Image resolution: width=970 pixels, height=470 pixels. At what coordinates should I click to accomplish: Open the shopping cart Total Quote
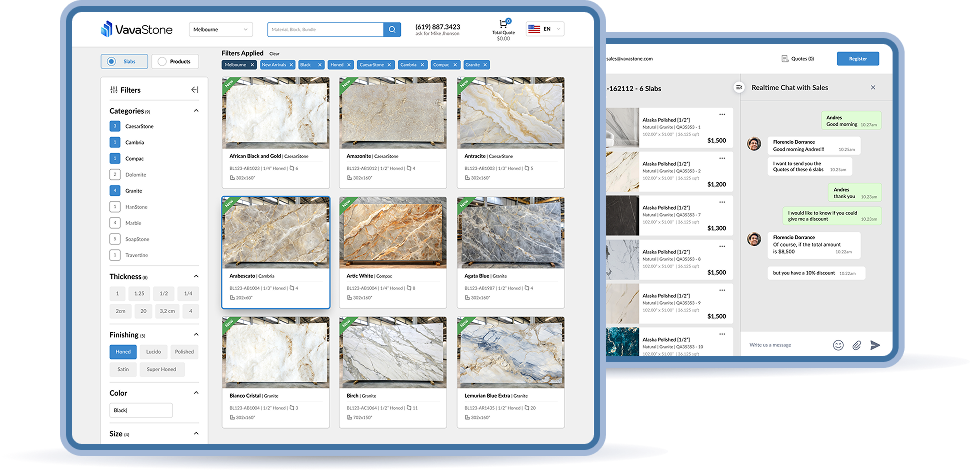point(503,25)
